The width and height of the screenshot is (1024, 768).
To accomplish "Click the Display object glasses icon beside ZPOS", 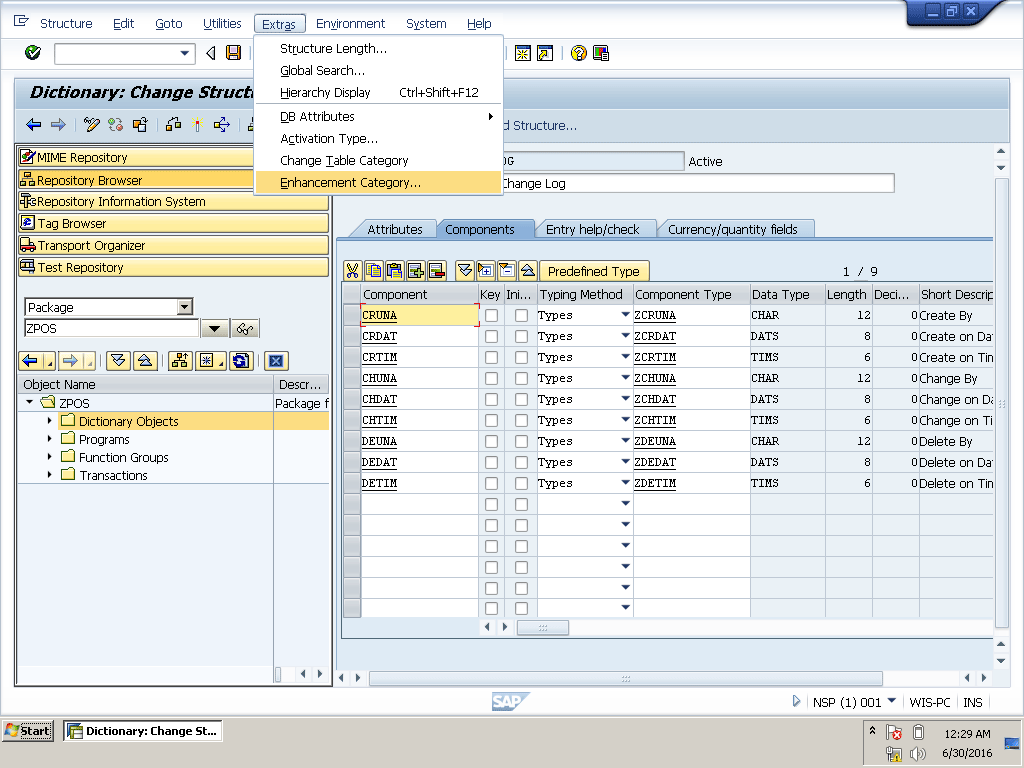I will (245, 329).
